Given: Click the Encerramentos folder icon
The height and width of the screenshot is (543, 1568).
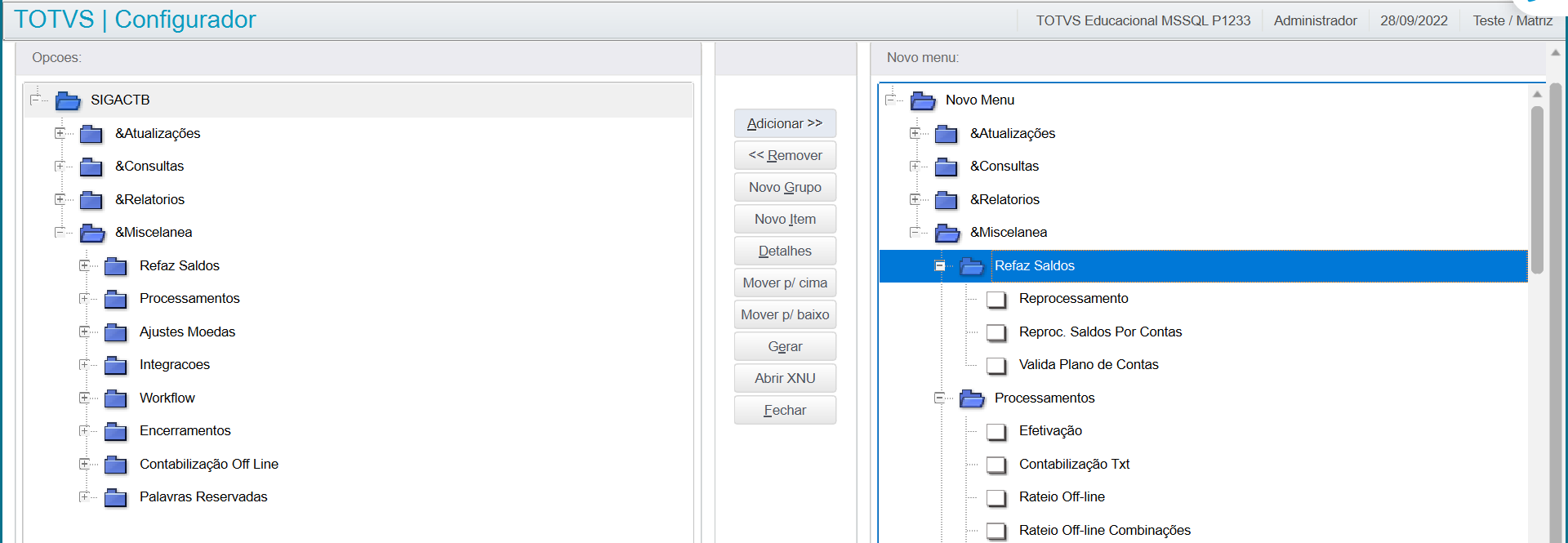Looking at the screenshot, I should pyautogui.click(x=116, y=431).
